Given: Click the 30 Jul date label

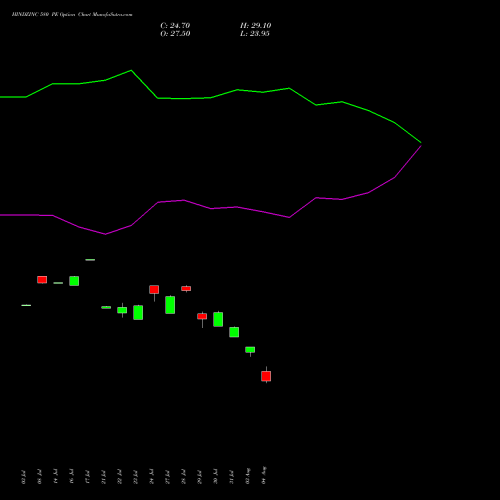Looking at the screenshot, I should point(216,477).
